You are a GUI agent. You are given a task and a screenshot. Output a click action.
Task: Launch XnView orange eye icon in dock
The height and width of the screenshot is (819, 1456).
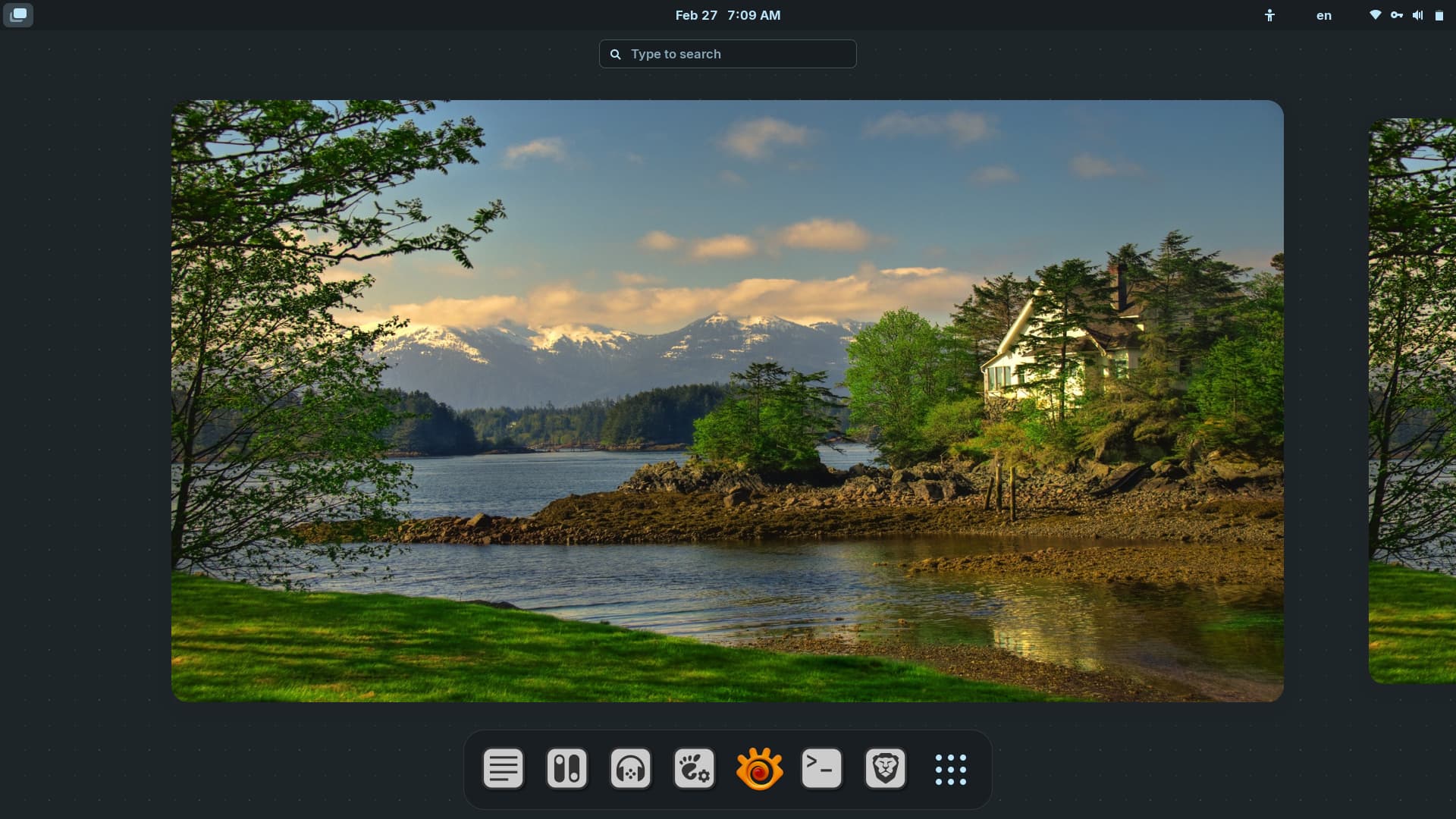758,769
